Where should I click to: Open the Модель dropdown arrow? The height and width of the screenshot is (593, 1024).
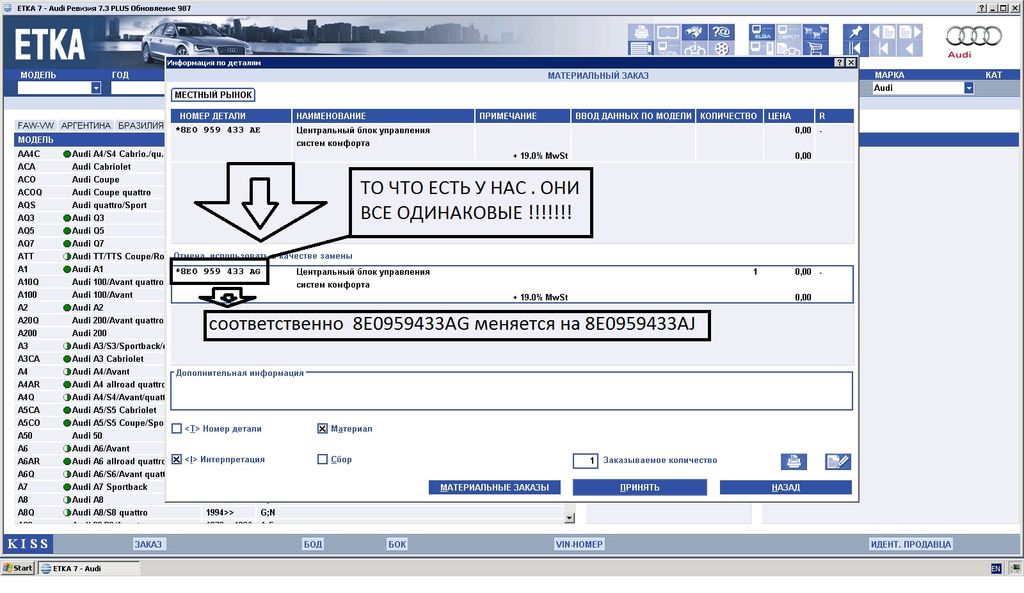click(x=96, y=88)
